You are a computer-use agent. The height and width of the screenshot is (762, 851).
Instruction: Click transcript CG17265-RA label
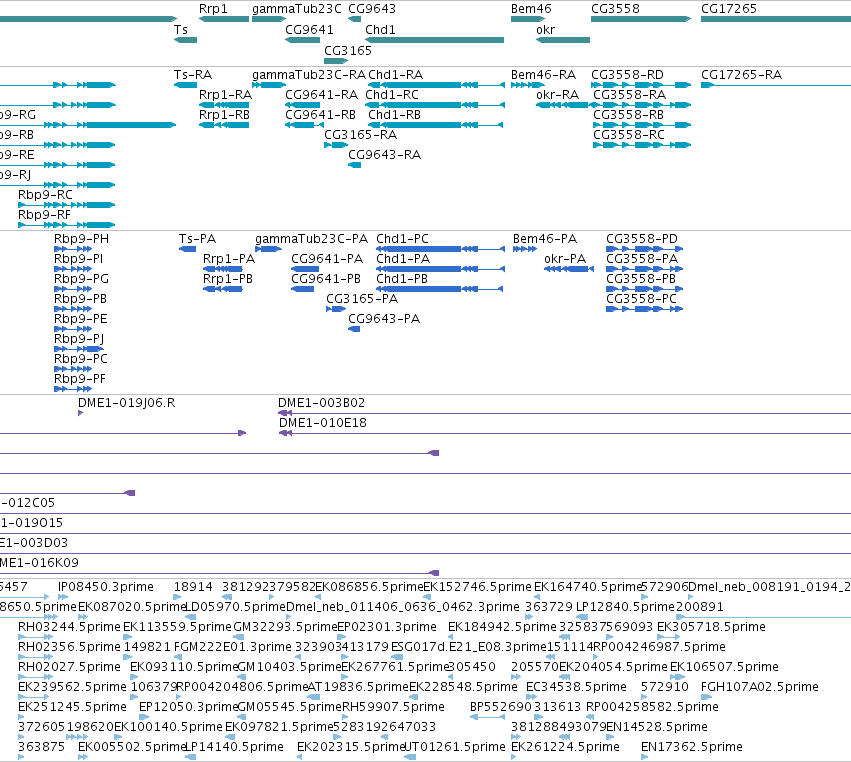click(741, 75)
